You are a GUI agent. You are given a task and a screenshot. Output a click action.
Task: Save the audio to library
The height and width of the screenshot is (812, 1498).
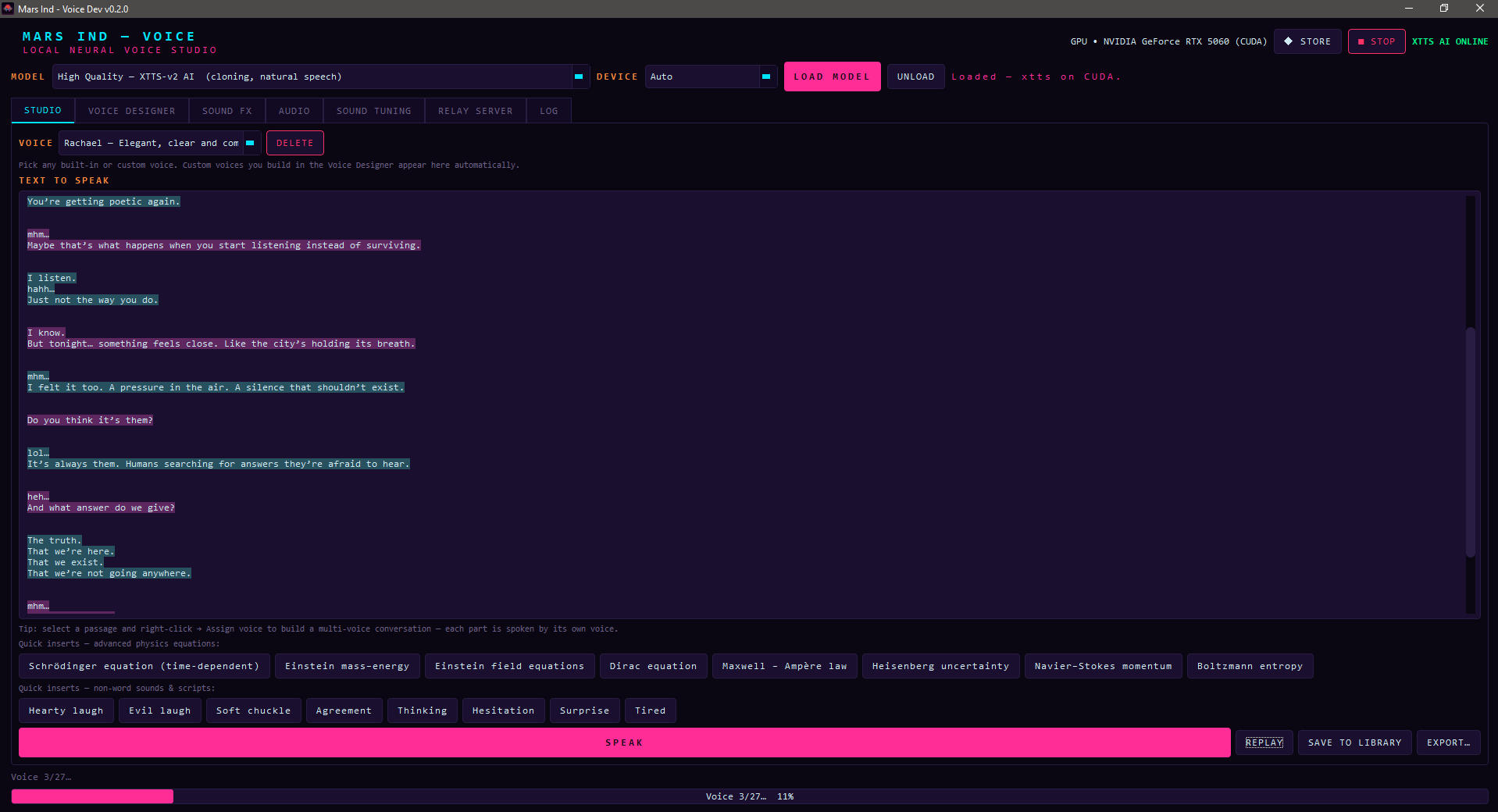(1354, 743)
